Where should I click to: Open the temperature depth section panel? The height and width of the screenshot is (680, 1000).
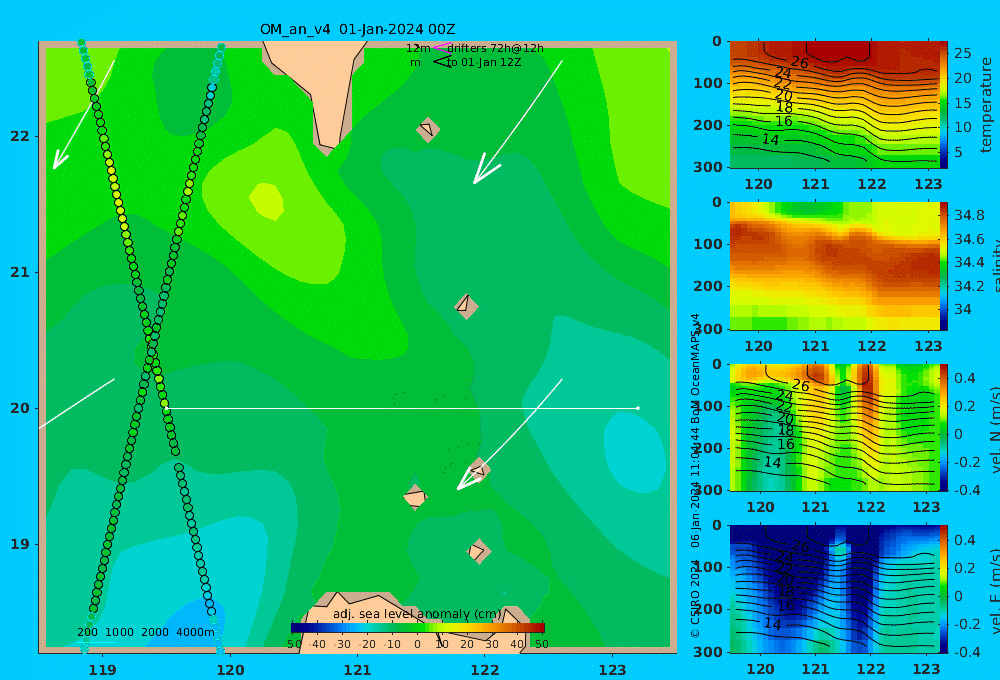tap(835, 105)
